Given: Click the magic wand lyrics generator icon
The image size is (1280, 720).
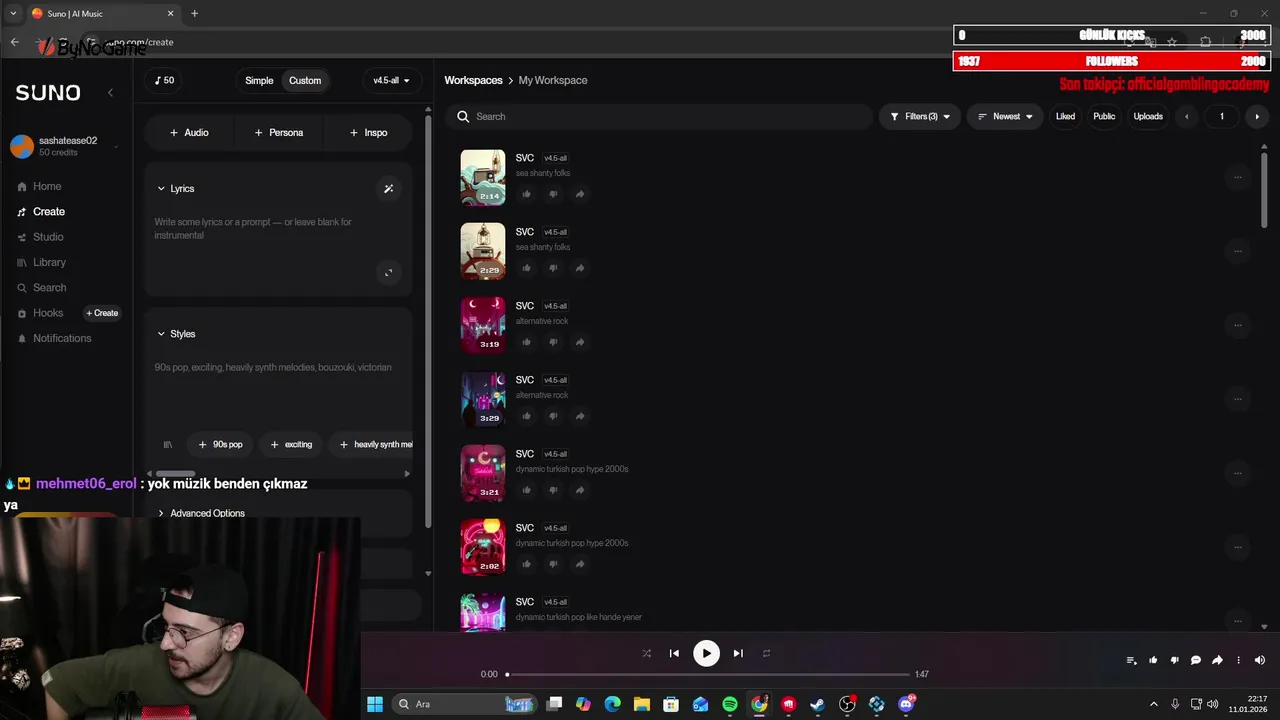Looking at the screenshot, I should point(389,188).
